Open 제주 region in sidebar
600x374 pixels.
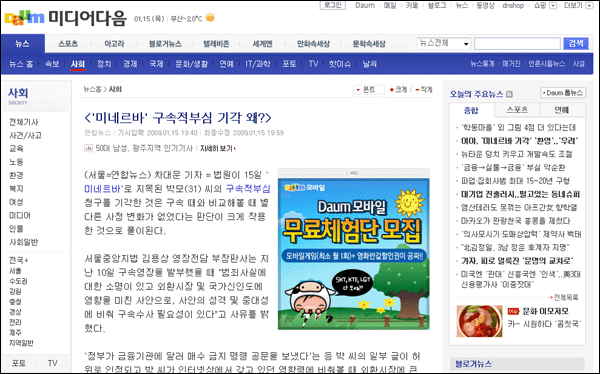(15, 333)
